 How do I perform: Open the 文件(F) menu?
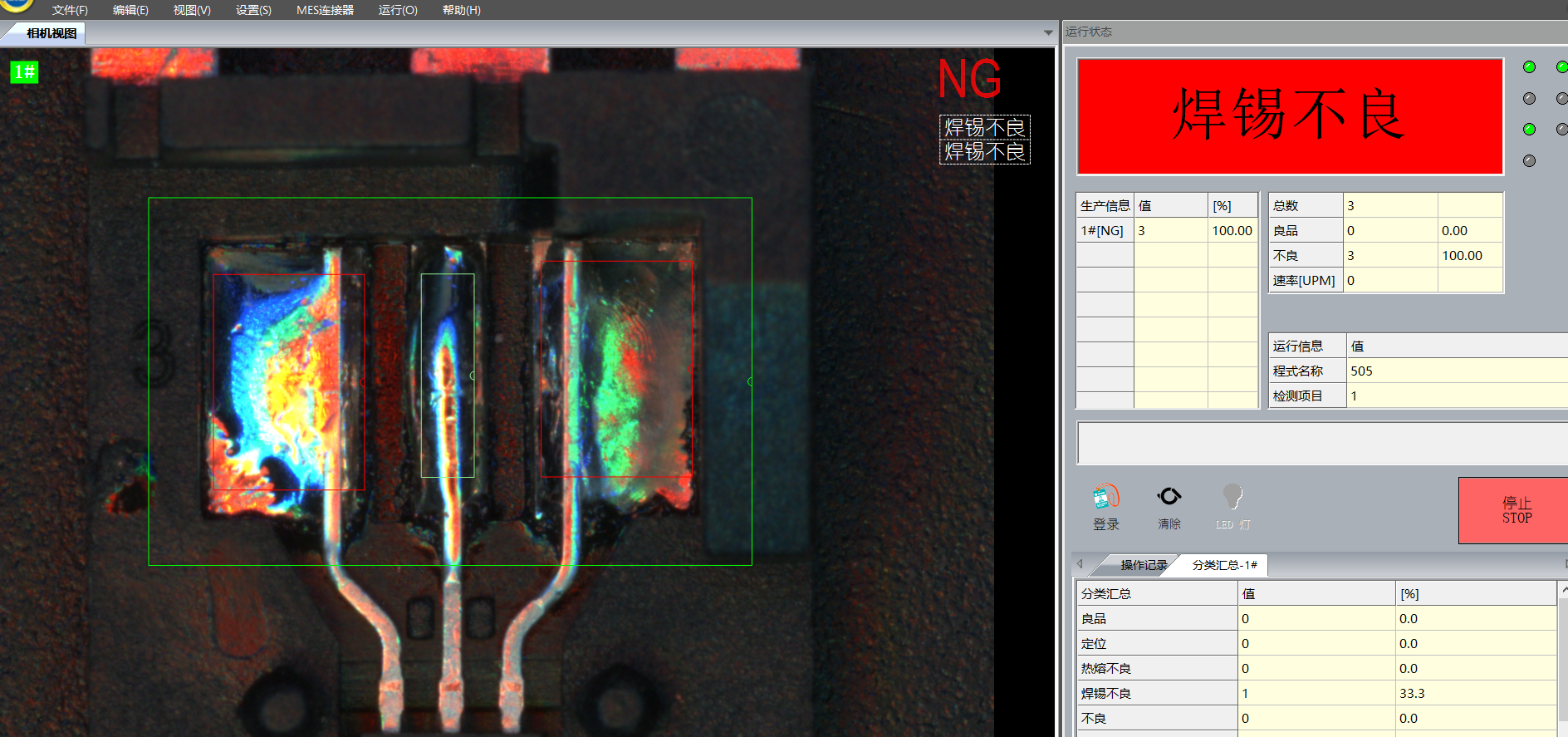(70, 10)
